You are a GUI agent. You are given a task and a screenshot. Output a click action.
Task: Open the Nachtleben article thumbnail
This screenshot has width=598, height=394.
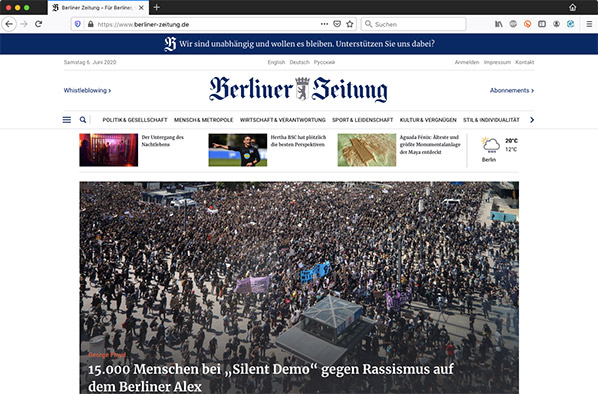click(109, 150)
